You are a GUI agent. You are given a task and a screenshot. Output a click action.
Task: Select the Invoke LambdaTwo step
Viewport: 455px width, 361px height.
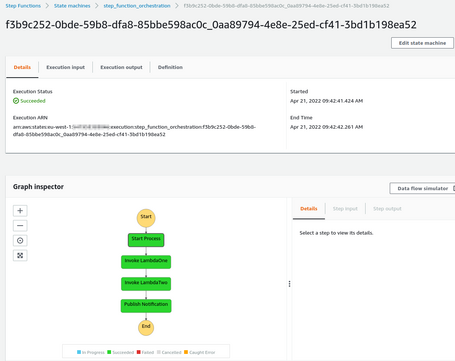tap(146, 284)
